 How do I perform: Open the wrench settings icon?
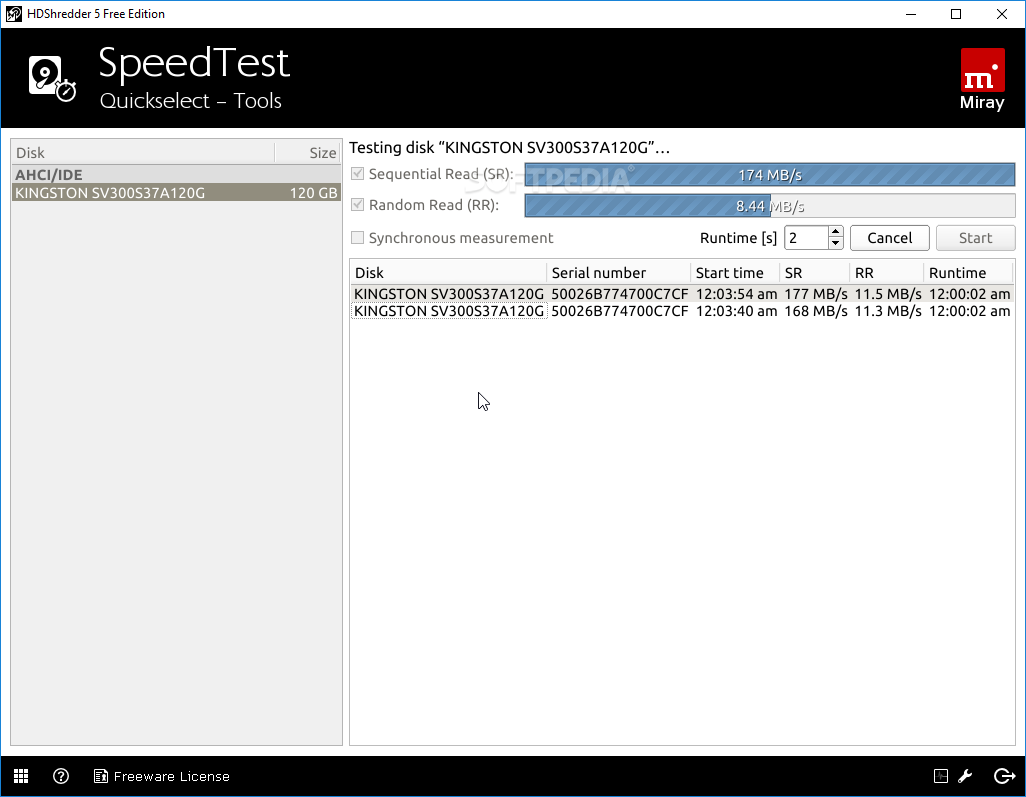point(965,776)
